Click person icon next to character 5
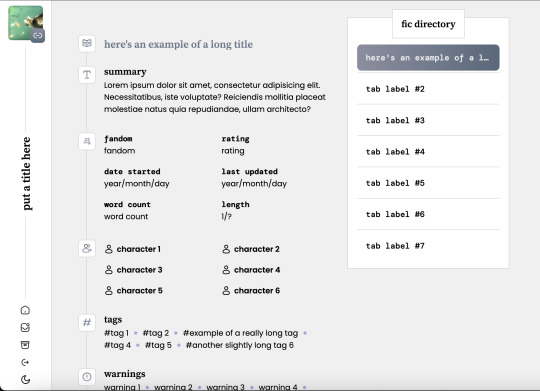The width and height of the screenshot is (540, 391). coord(109,290)
